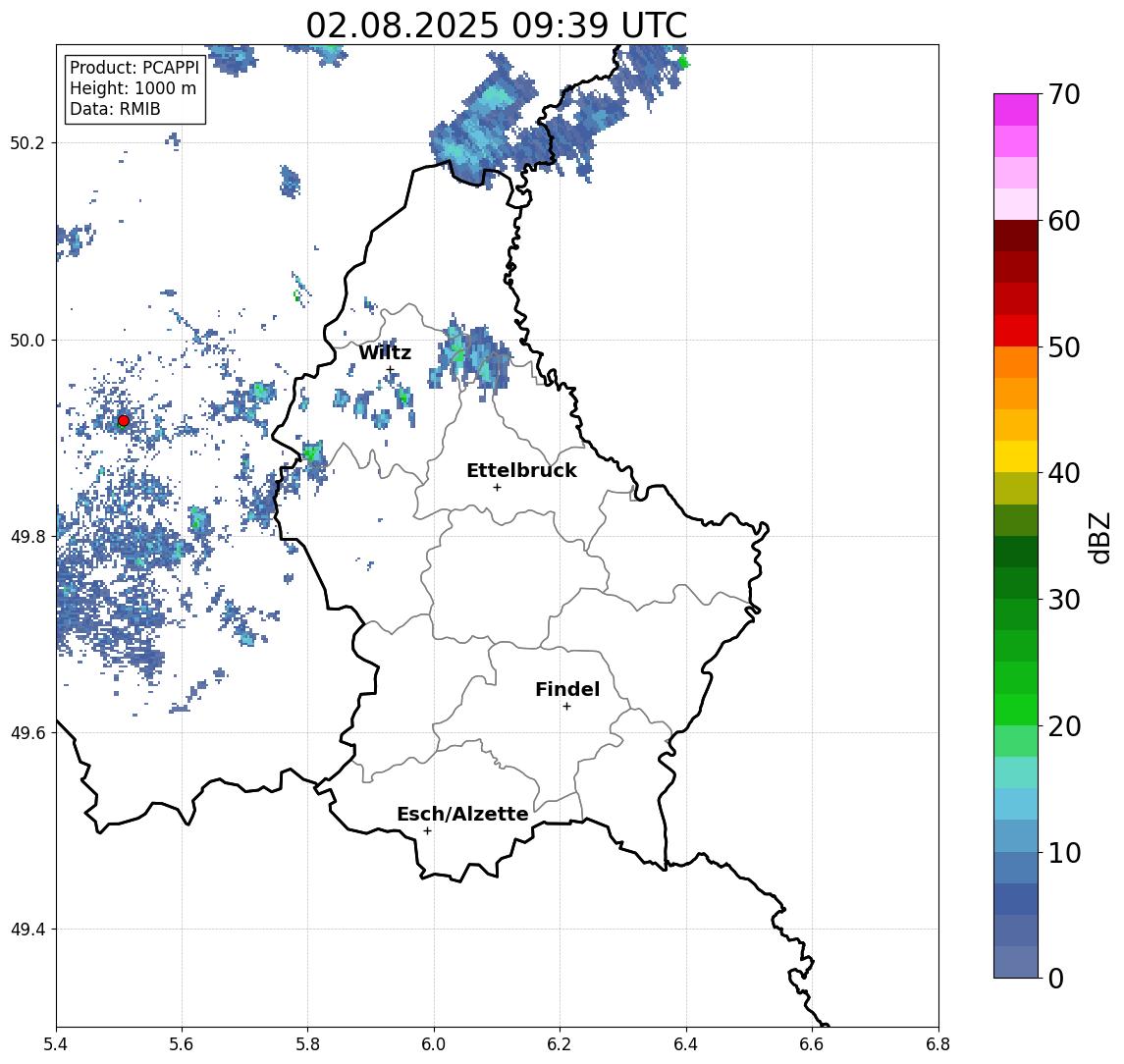This screenshot has width=1124, height=1064.
Task: Click the longitude label 6.4
Action: (x=686, y=1044)
